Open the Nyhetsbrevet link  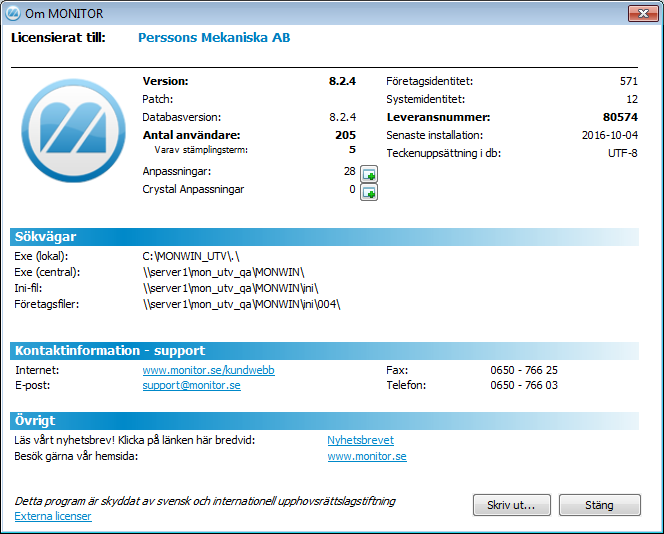360,440
